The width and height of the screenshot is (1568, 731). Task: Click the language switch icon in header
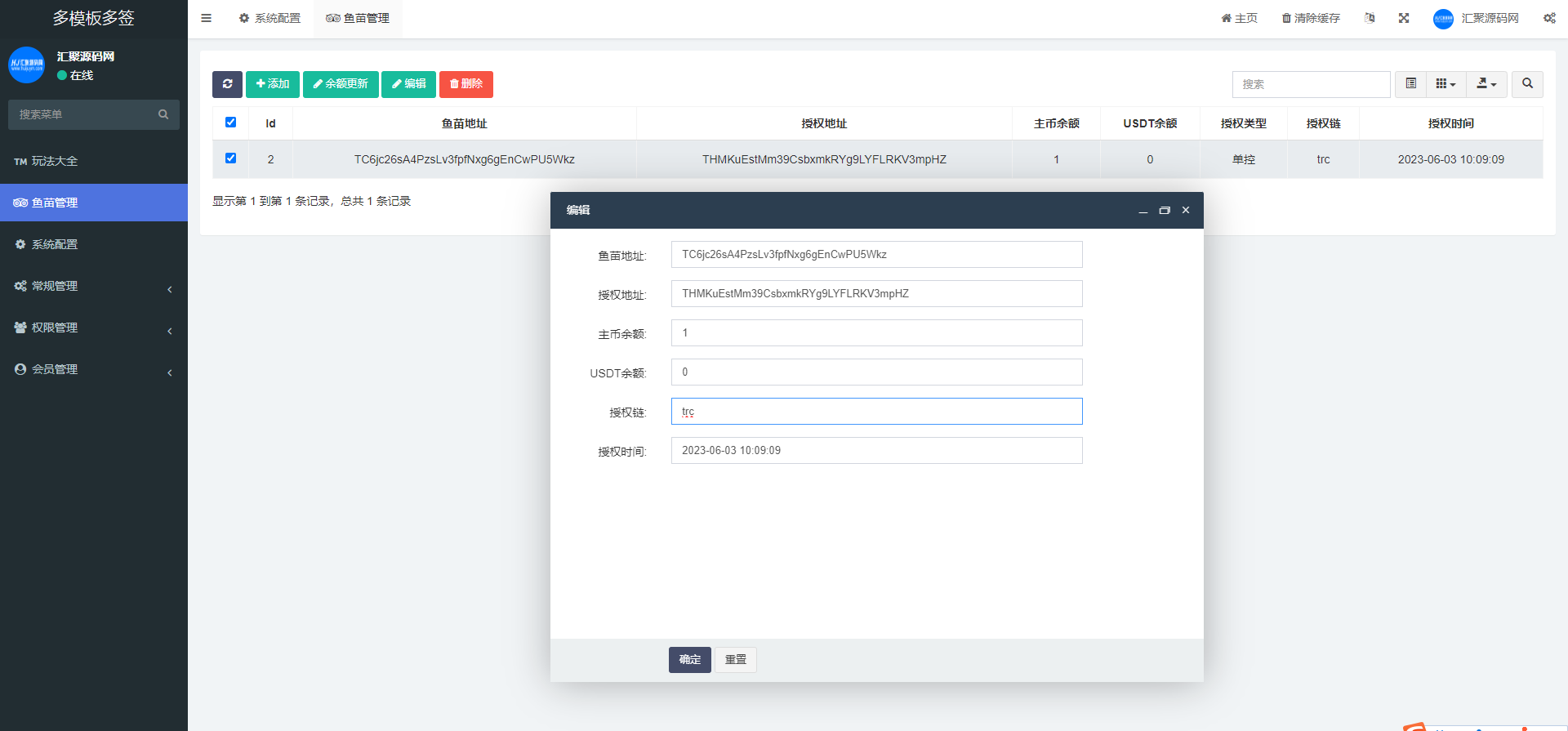coord(1370,18)
